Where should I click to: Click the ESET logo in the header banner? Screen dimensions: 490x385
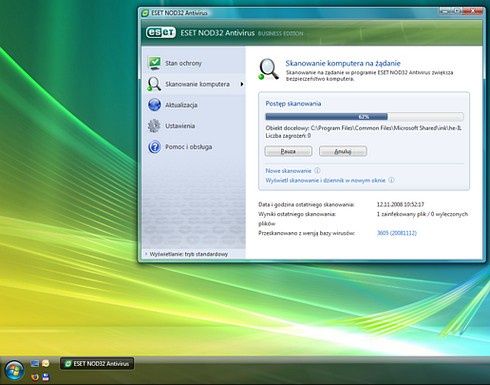[x=161, y=33]
